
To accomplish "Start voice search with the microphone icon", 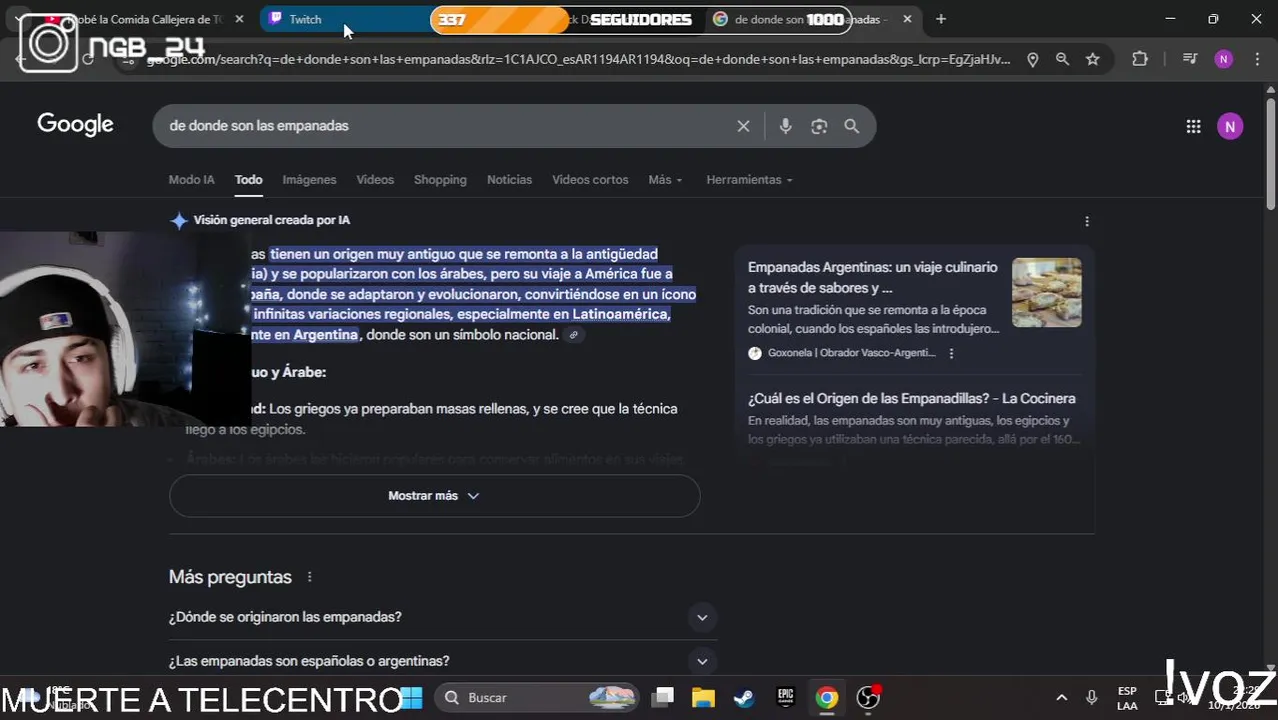I will click(785, 126).
